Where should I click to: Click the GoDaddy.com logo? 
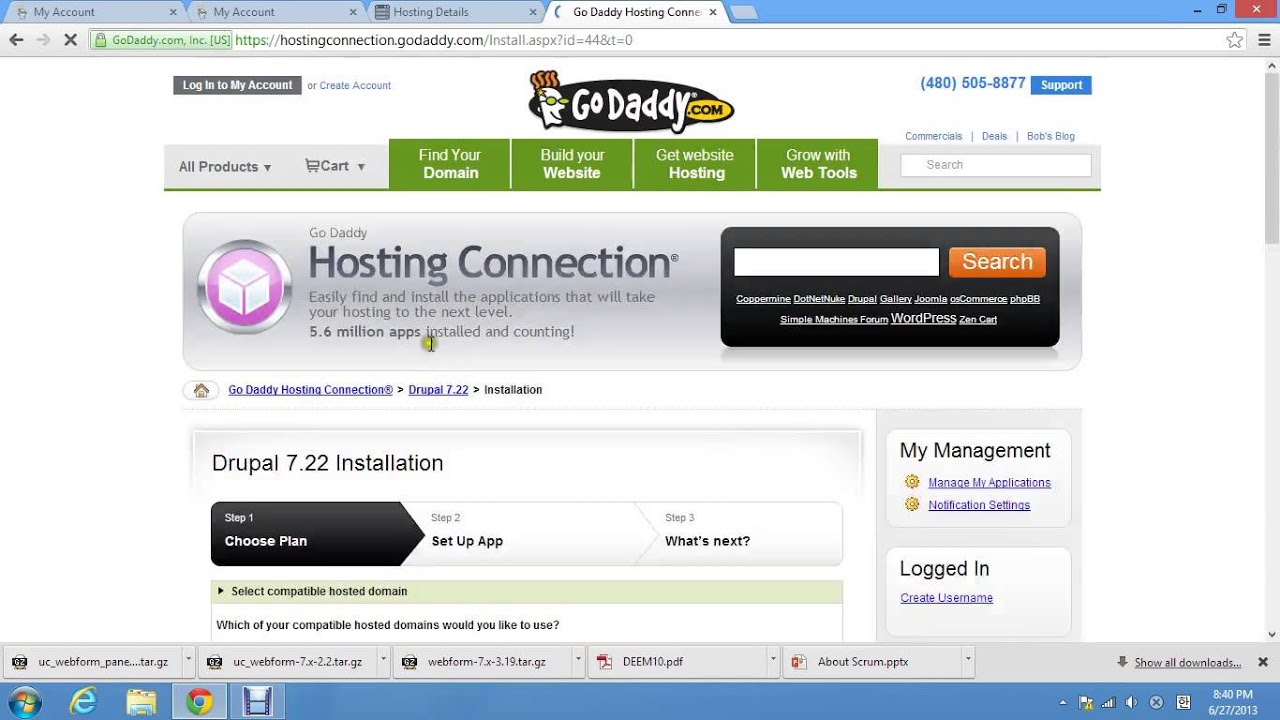(631, 102)
